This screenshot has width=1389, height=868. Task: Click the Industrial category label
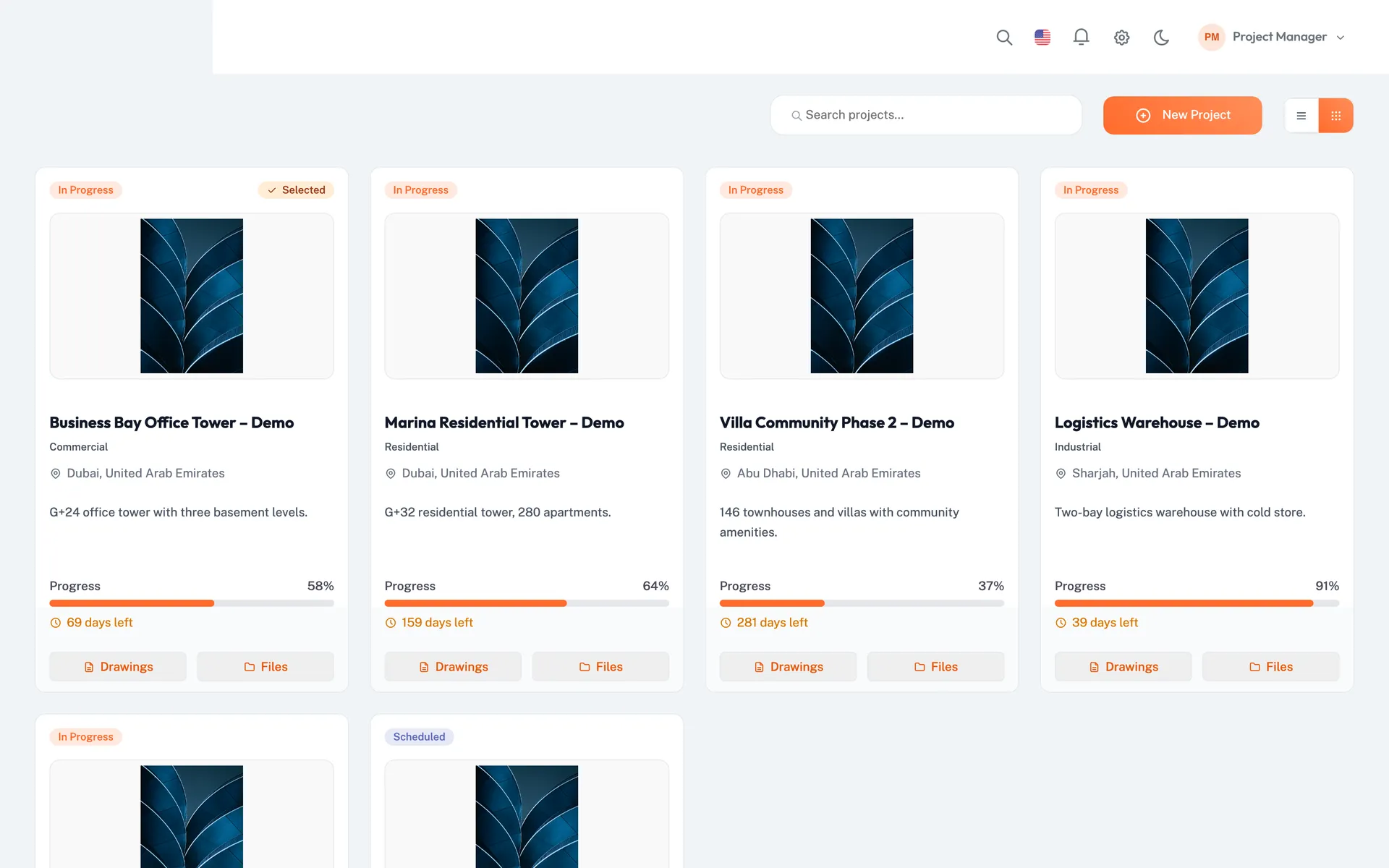pos(1078,447)
